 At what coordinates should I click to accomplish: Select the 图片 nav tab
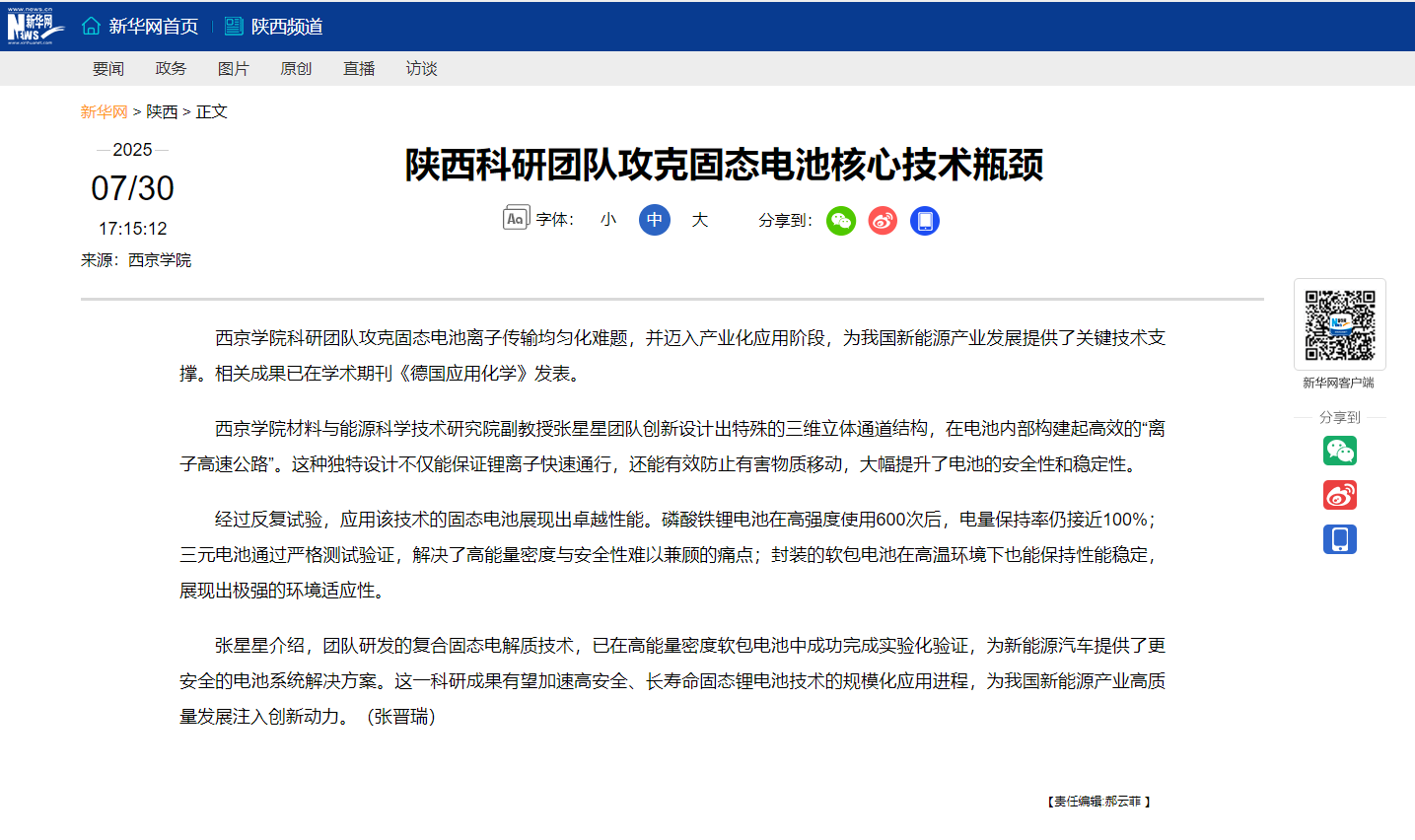coord(234,68)
